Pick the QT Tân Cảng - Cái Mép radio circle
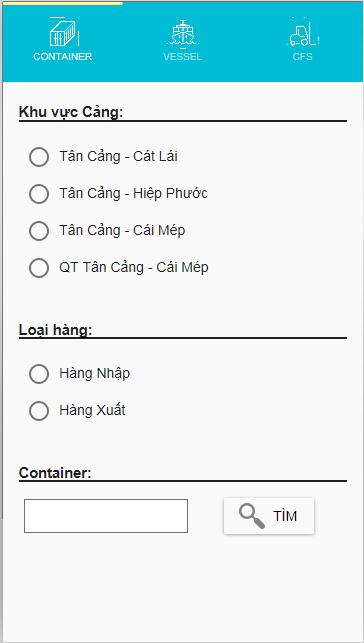Image resolution: width=364 pixels, height=643 pixels. pos(39,268)
